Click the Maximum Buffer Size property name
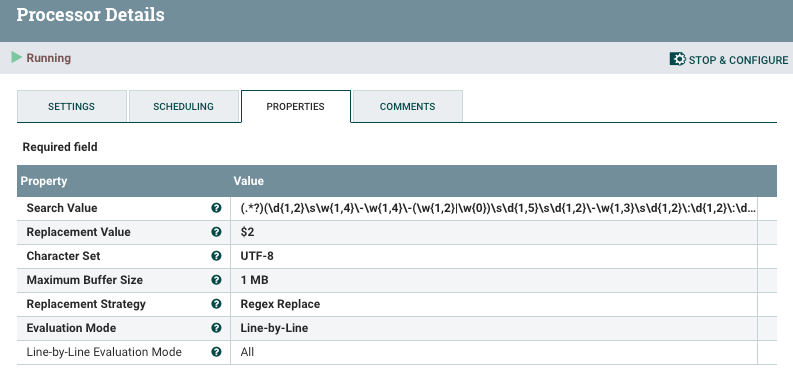Viewport: 793px width, 371px height. (x=84, y=280)
